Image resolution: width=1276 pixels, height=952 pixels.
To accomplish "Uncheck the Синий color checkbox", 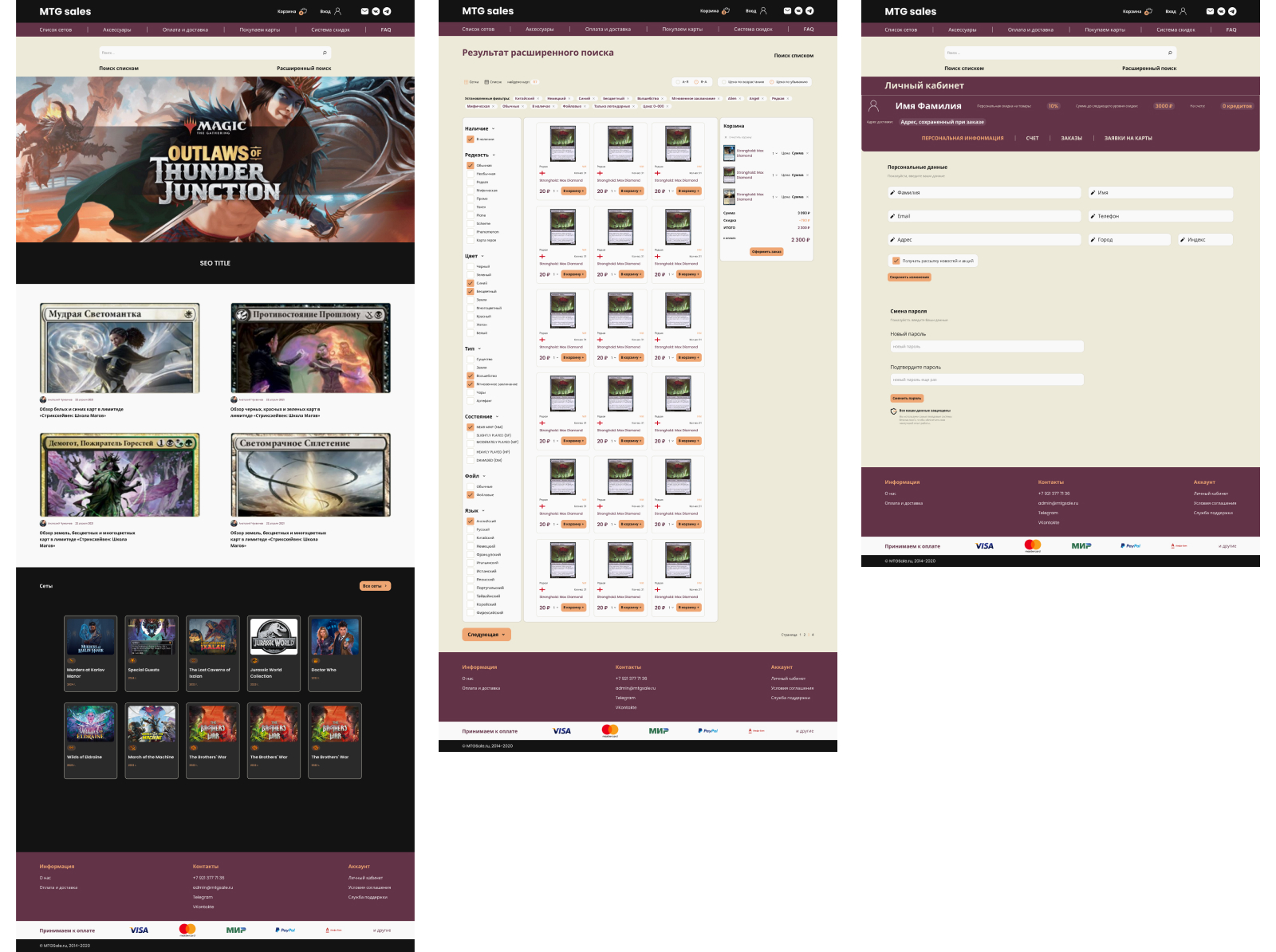I will 471,283.
